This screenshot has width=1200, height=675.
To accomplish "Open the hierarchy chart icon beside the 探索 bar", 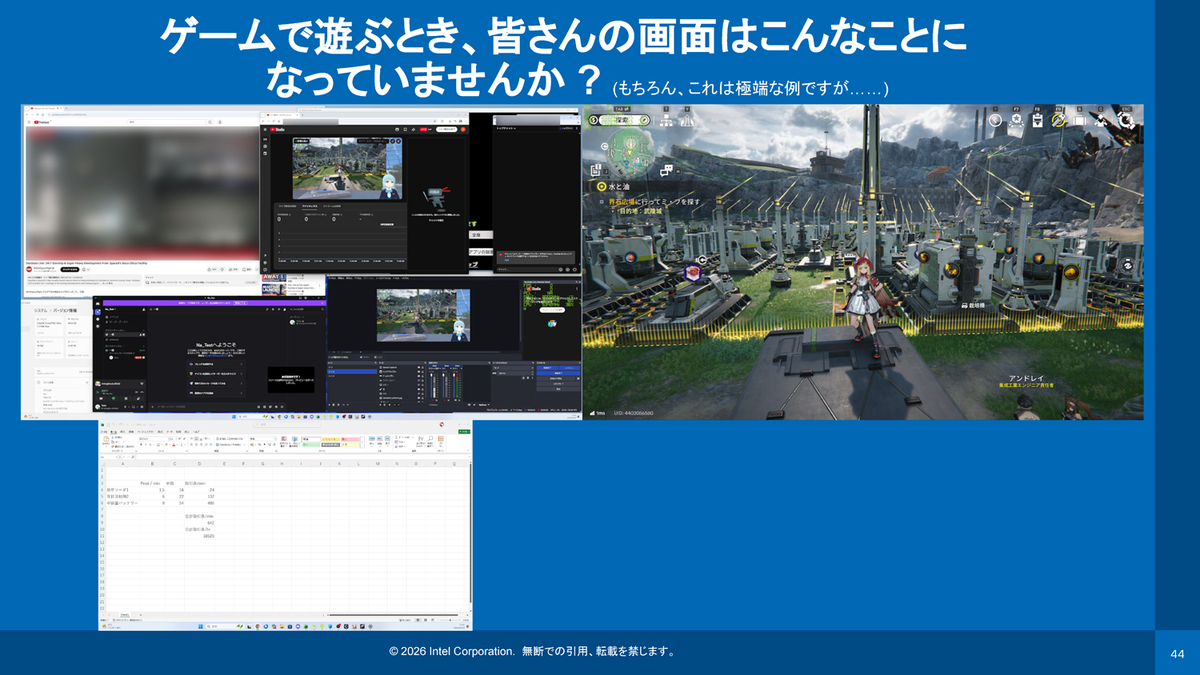I will pos(666,120).
